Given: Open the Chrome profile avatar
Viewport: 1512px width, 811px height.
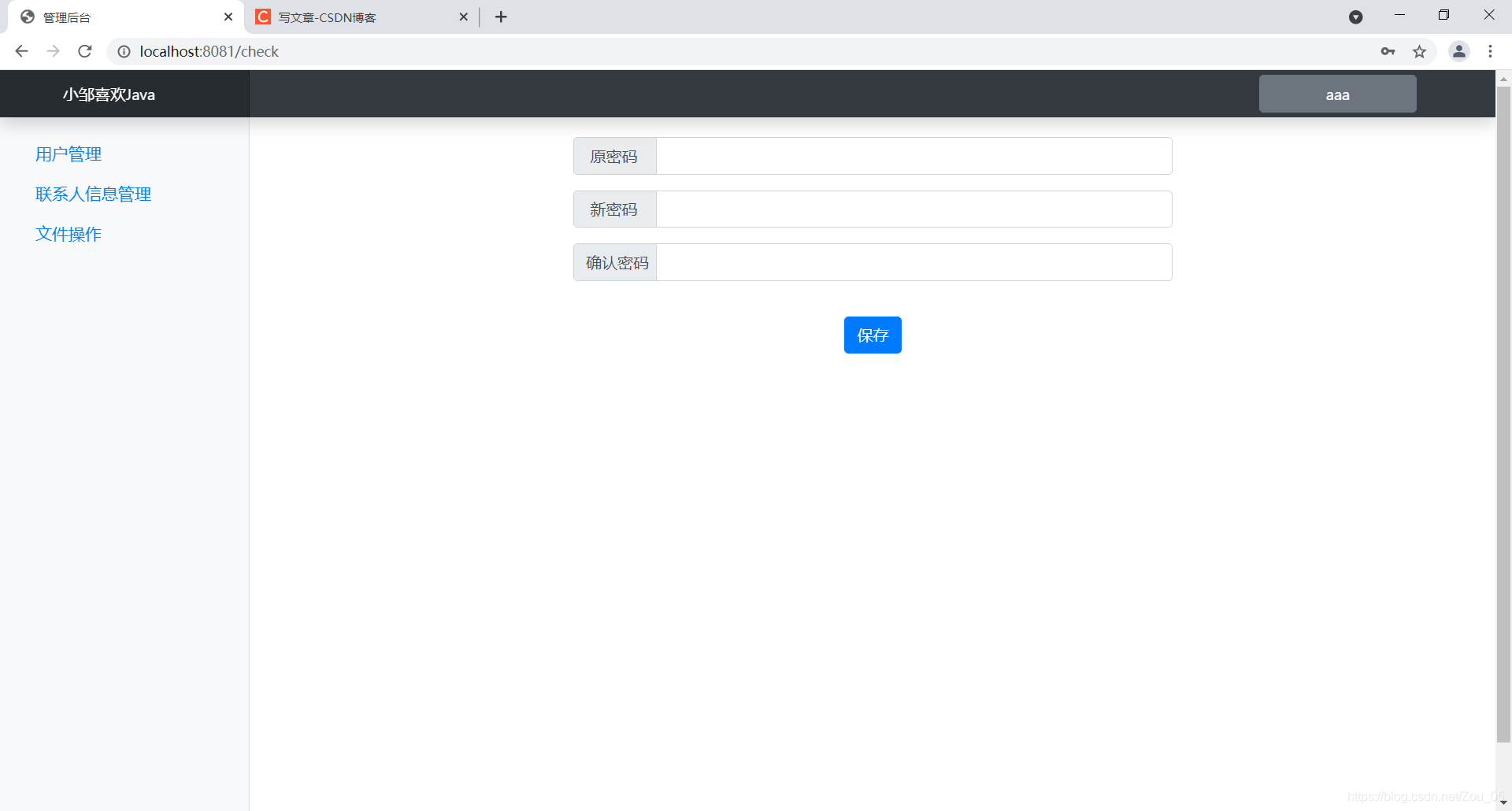Looking at the screenshot, I should pos(1458,51).
